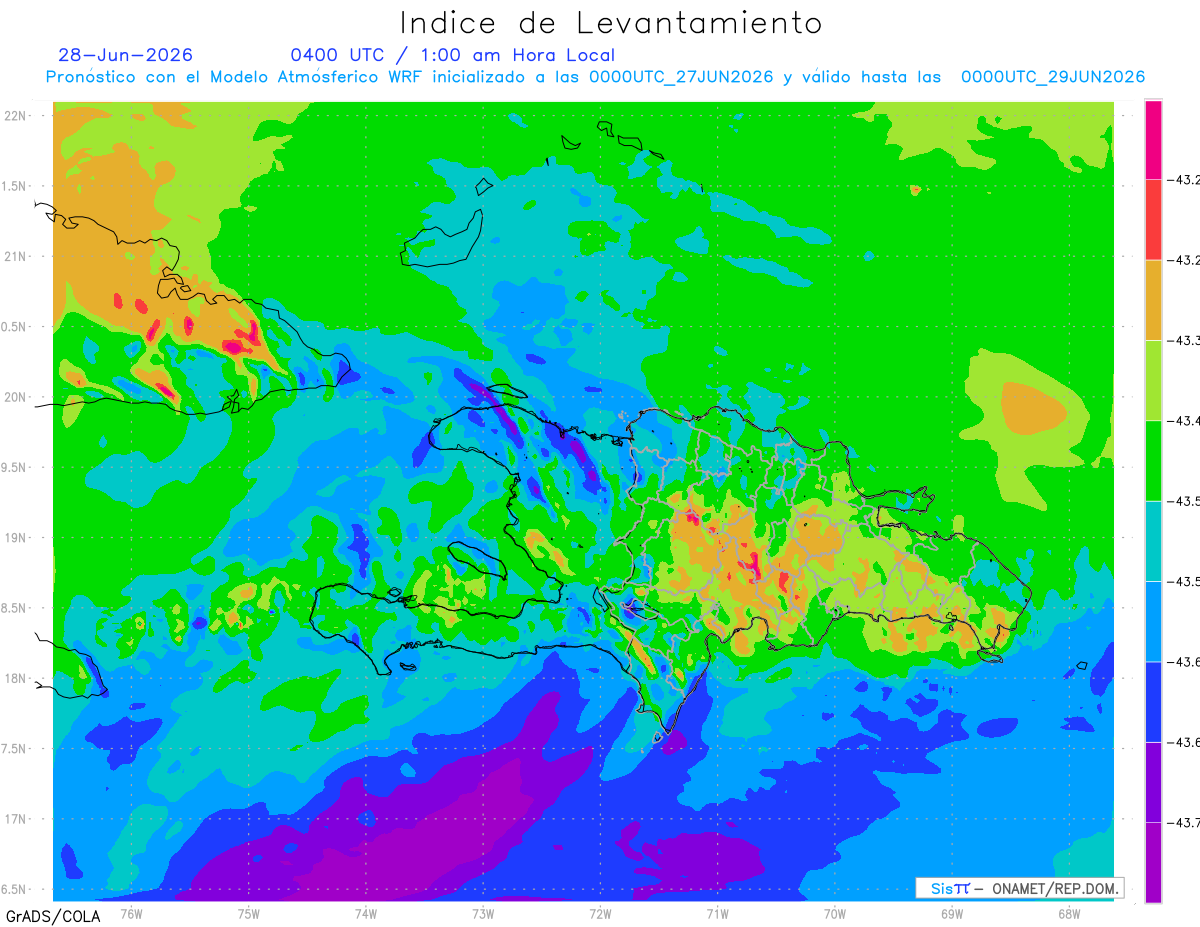Select the bottom purple swatch in the color bar
This screenshot has width=1200, height=927.
[1153, 862]
